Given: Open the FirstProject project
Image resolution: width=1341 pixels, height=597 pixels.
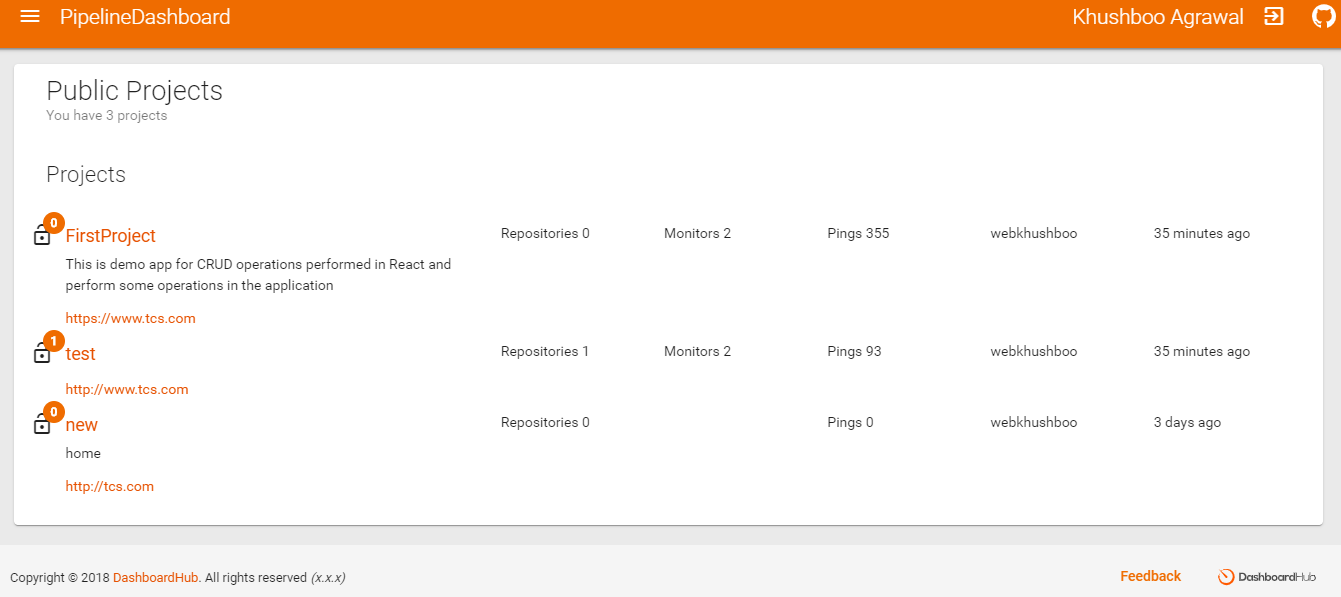Looking at the screenshot, I should click(110, 235).
